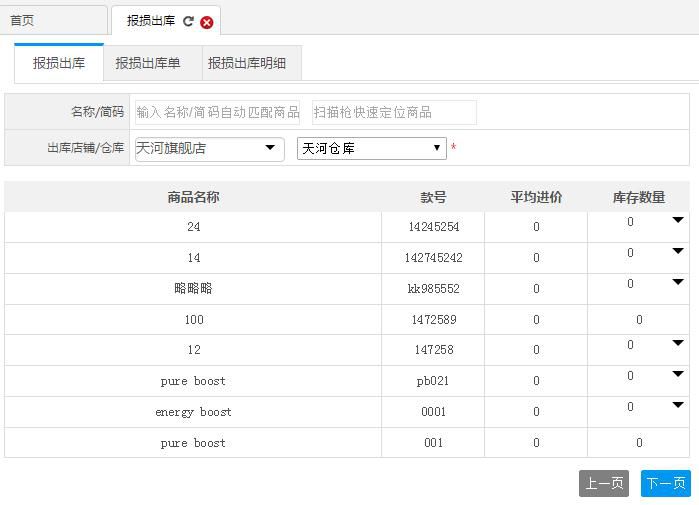The height and width of the screenshot is (505, 699).
Task: Select product row with code 1472589
Action: tap(433, 320)
